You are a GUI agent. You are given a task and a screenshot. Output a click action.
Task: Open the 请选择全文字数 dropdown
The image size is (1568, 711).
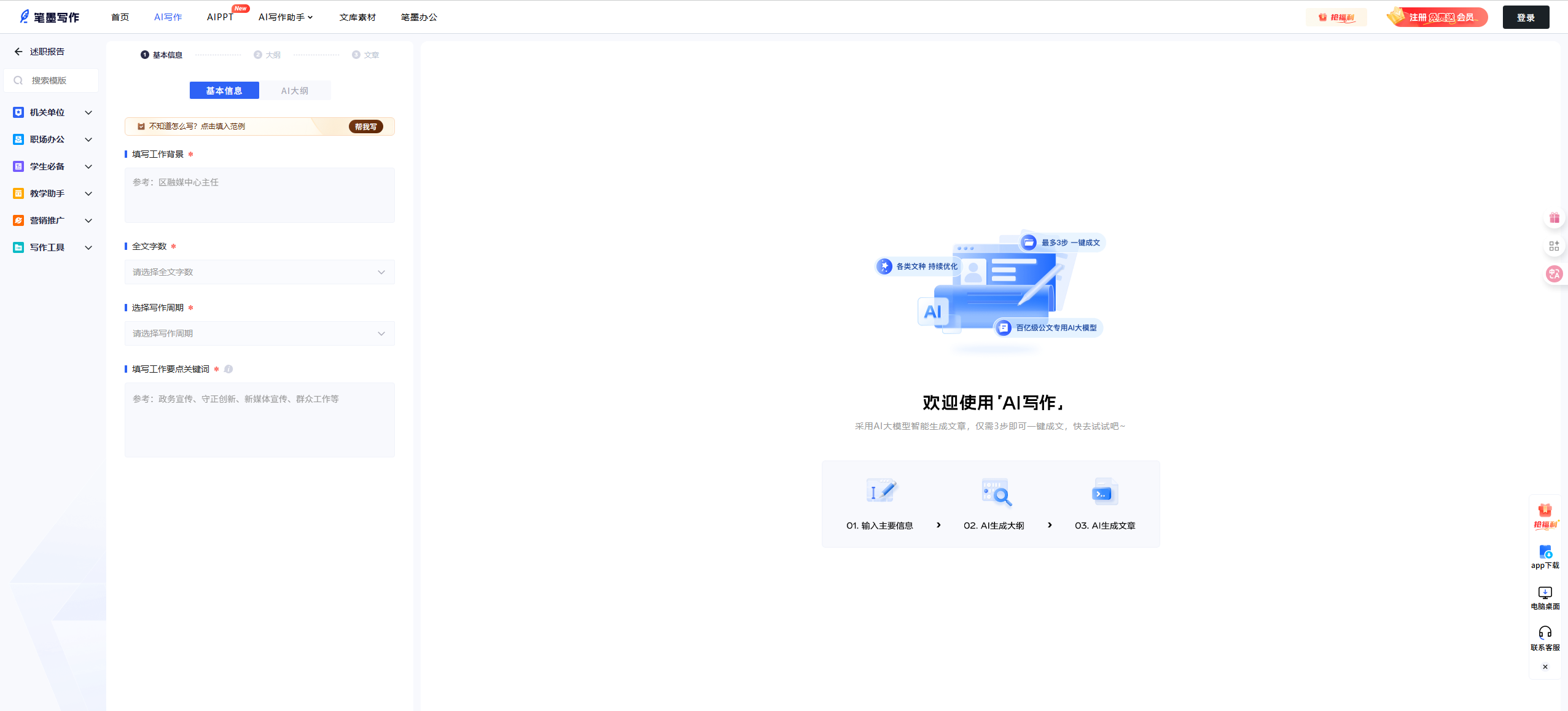[x=259, y=272]
